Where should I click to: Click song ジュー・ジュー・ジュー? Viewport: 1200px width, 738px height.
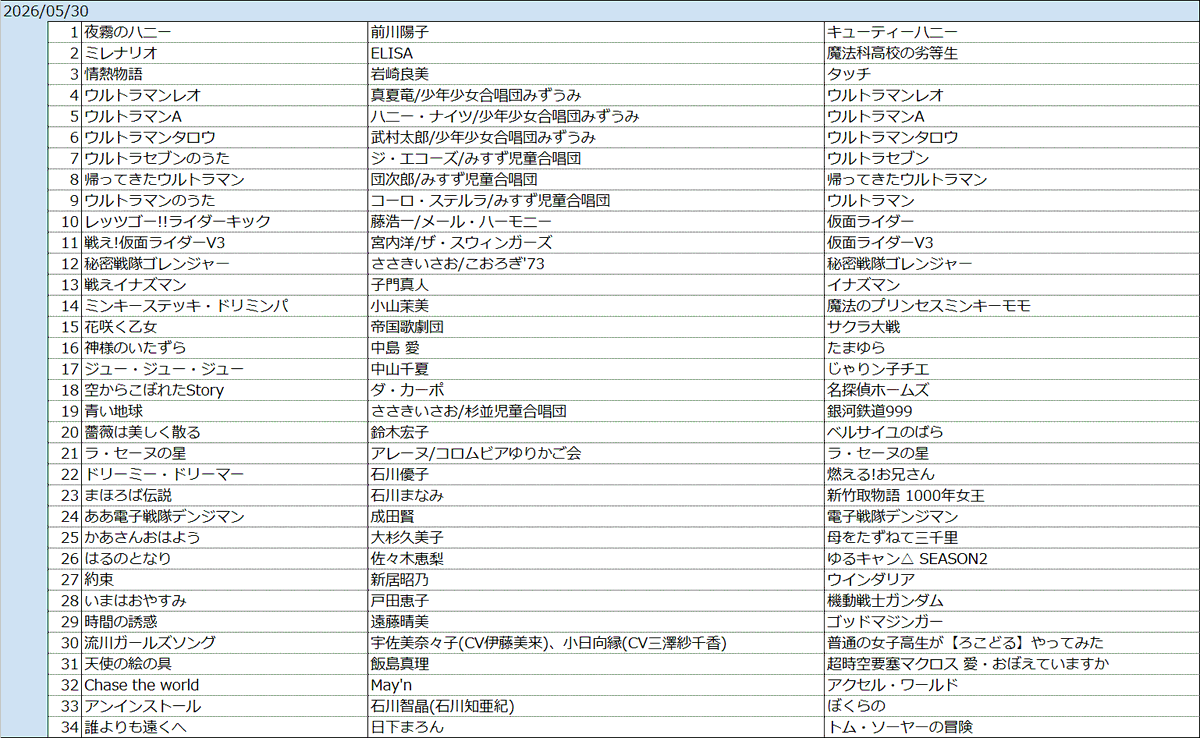[164, 368]
